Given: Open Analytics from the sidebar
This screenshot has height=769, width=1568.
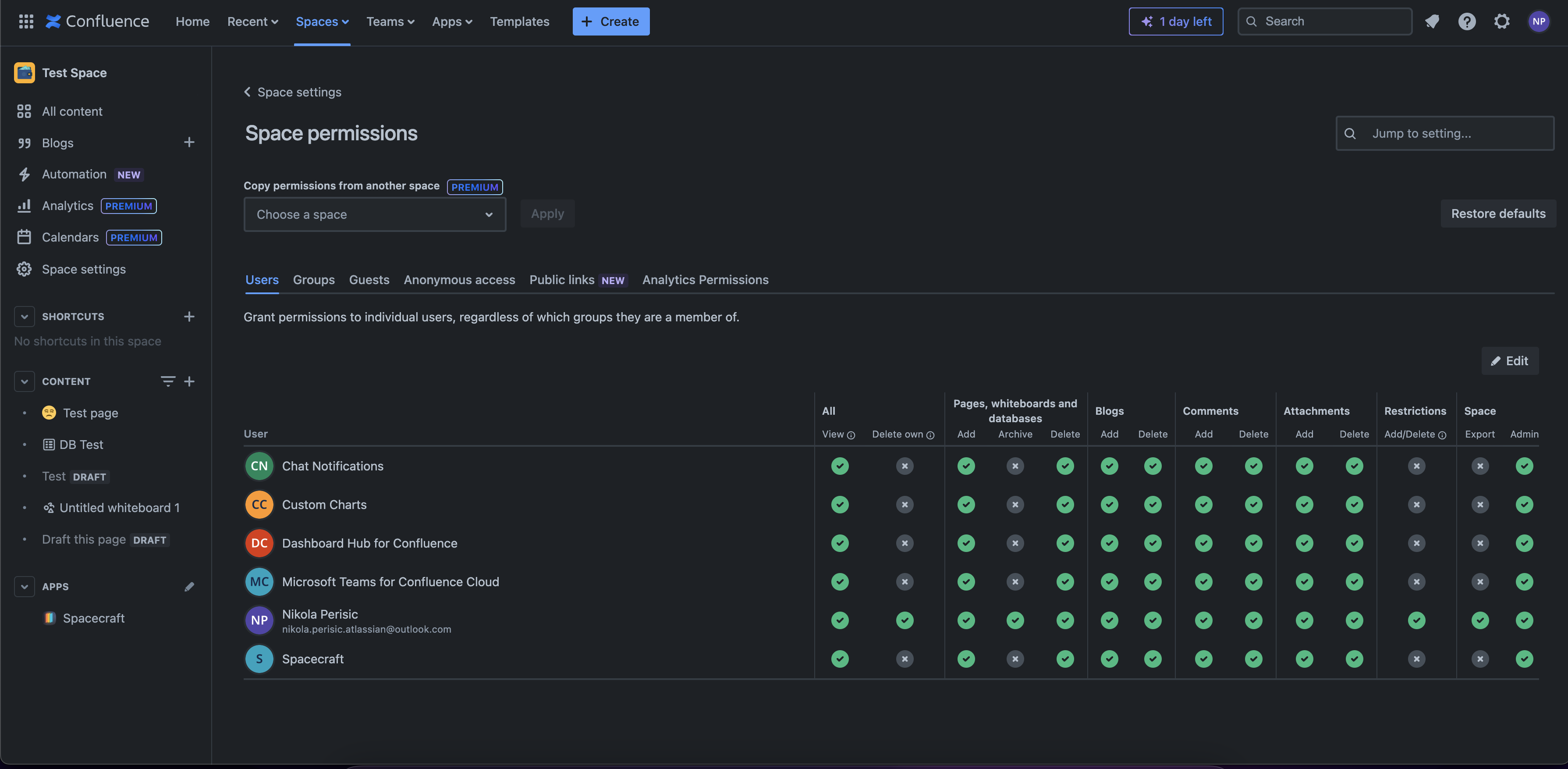Looking at the screenshot, I should tap(67, 206).
